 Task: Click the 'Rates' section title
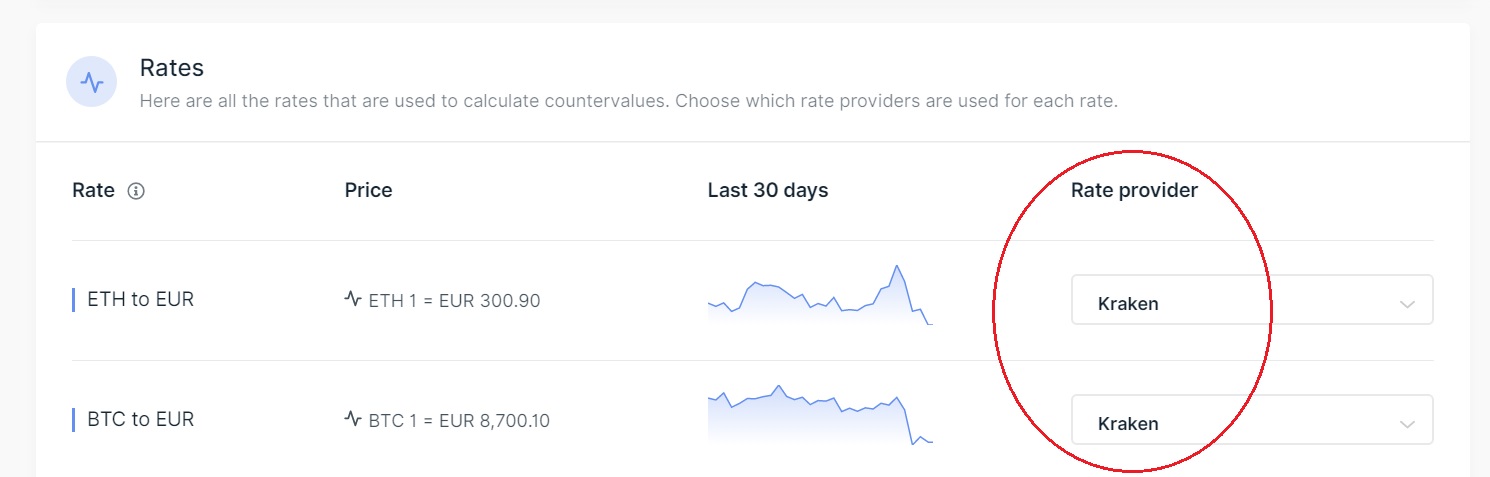tap(172, 68)
